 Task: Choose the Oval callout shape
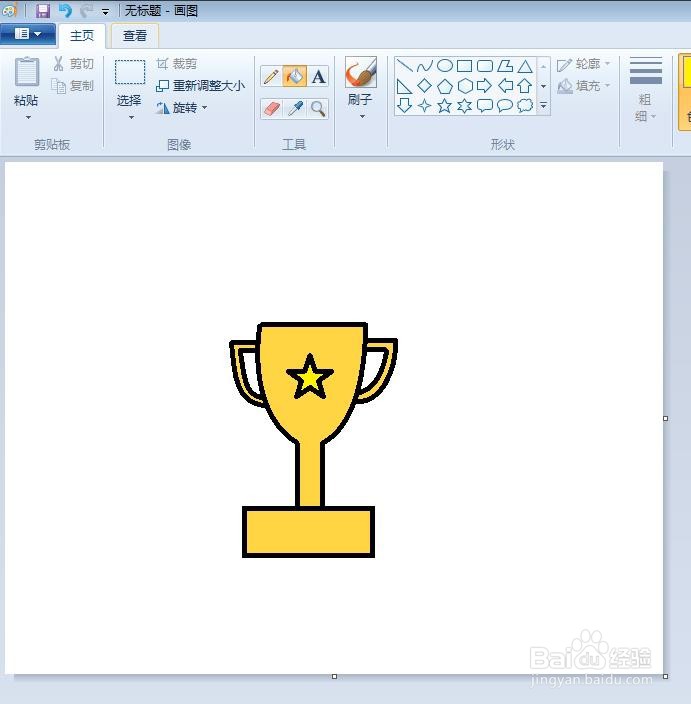click(505, 106)
